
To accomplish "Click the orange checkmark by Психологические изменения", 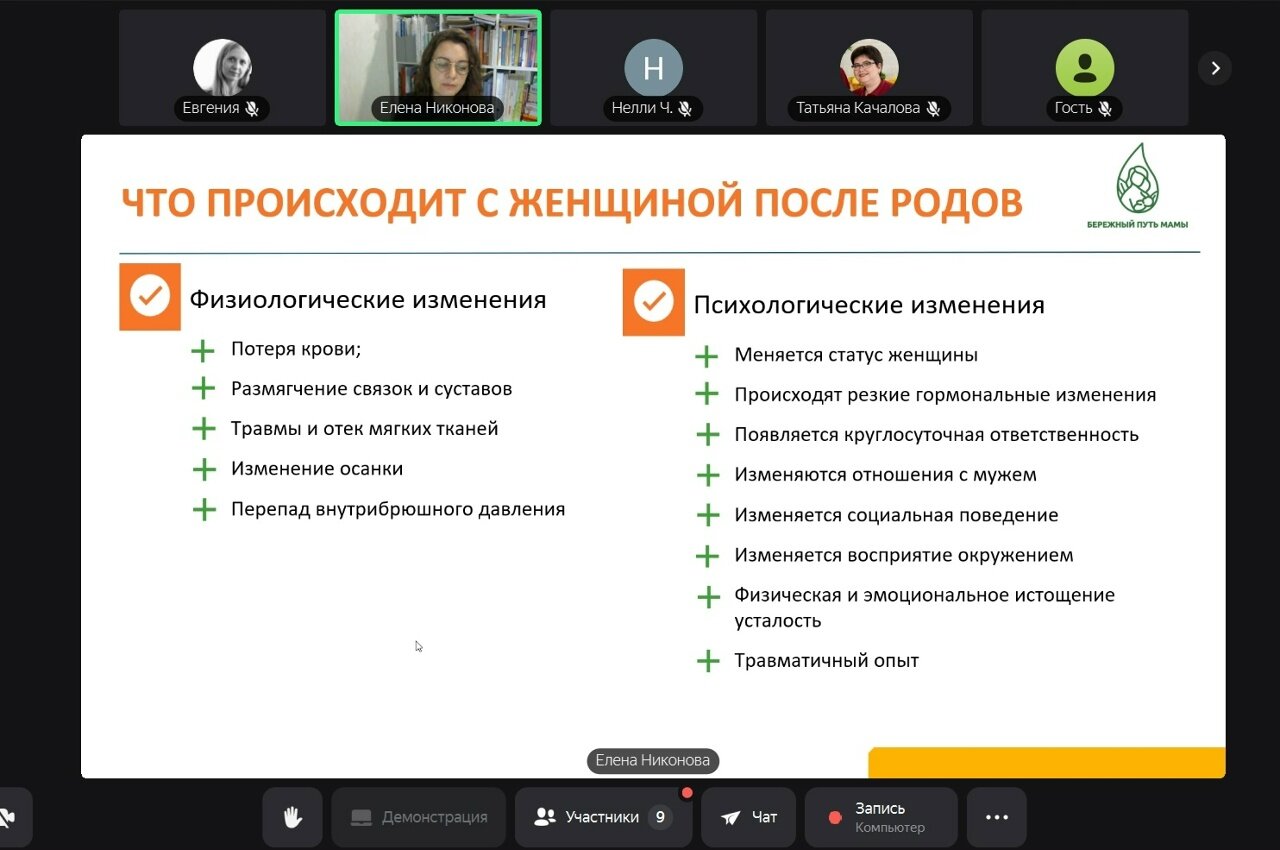I will (x=653, y=301).
